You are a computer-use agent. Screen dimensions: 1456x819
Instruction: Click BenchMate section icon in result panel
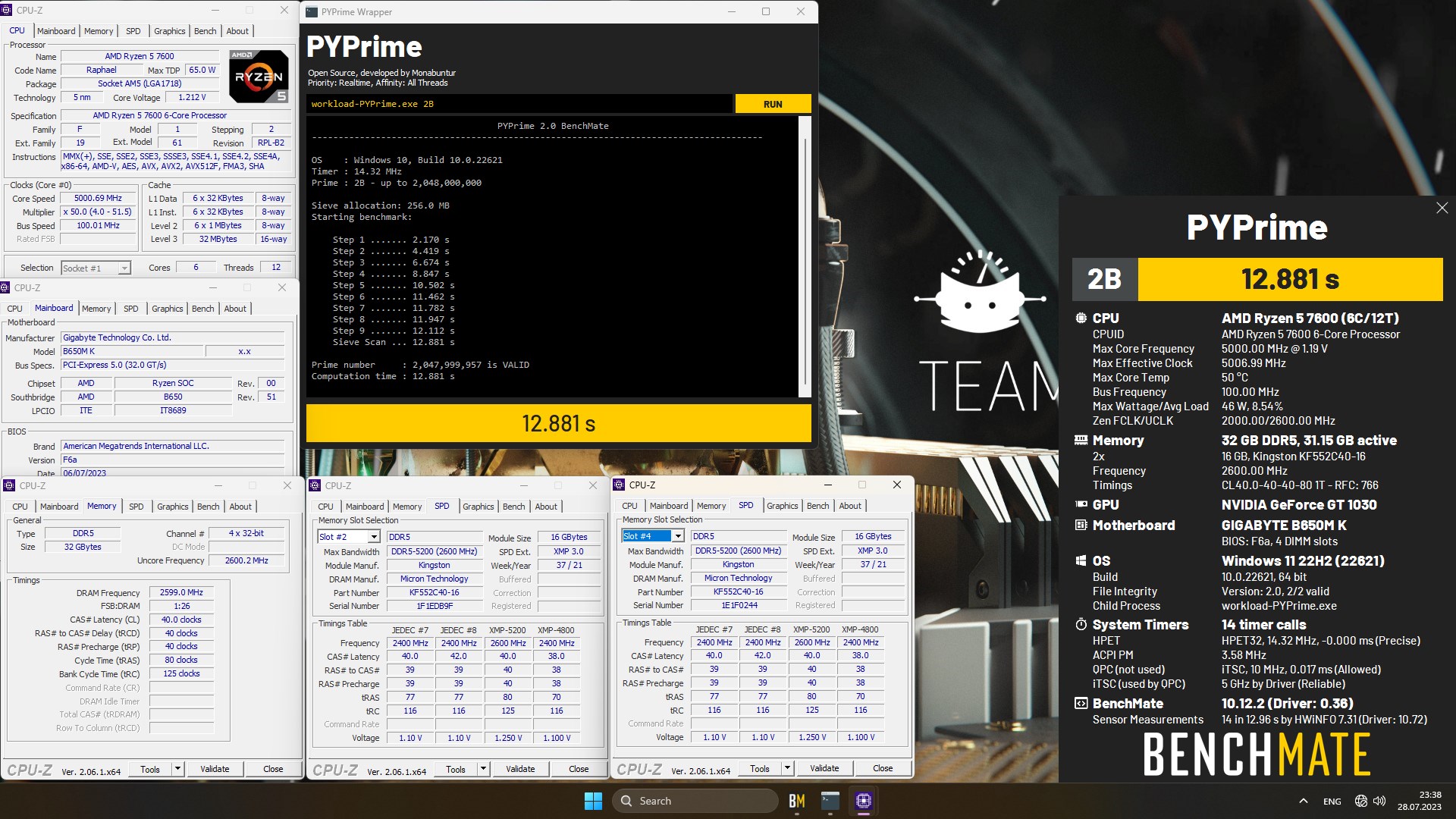1081,704
